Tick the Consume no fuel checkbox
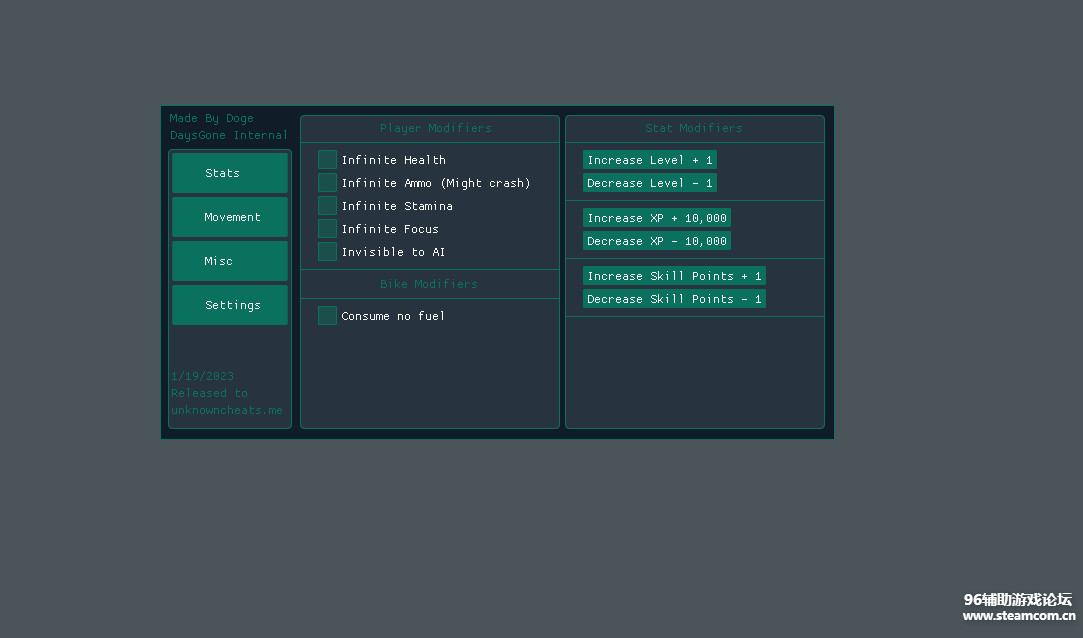This screenshot has height=638, width=1083. click(327, 316)
